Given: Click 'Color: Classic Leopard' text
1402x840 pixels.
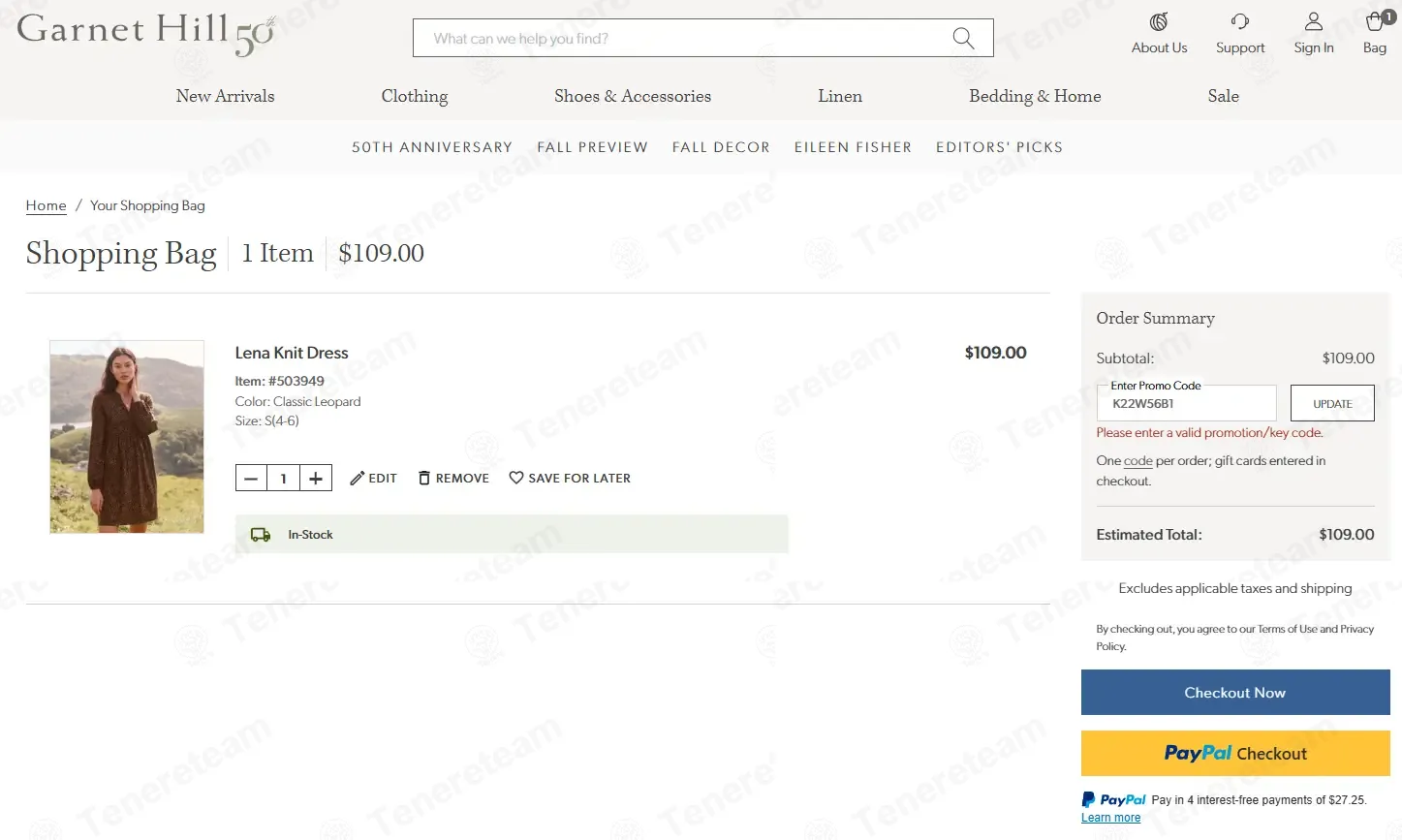Looking at the screenshot, I should pos(297,401).
